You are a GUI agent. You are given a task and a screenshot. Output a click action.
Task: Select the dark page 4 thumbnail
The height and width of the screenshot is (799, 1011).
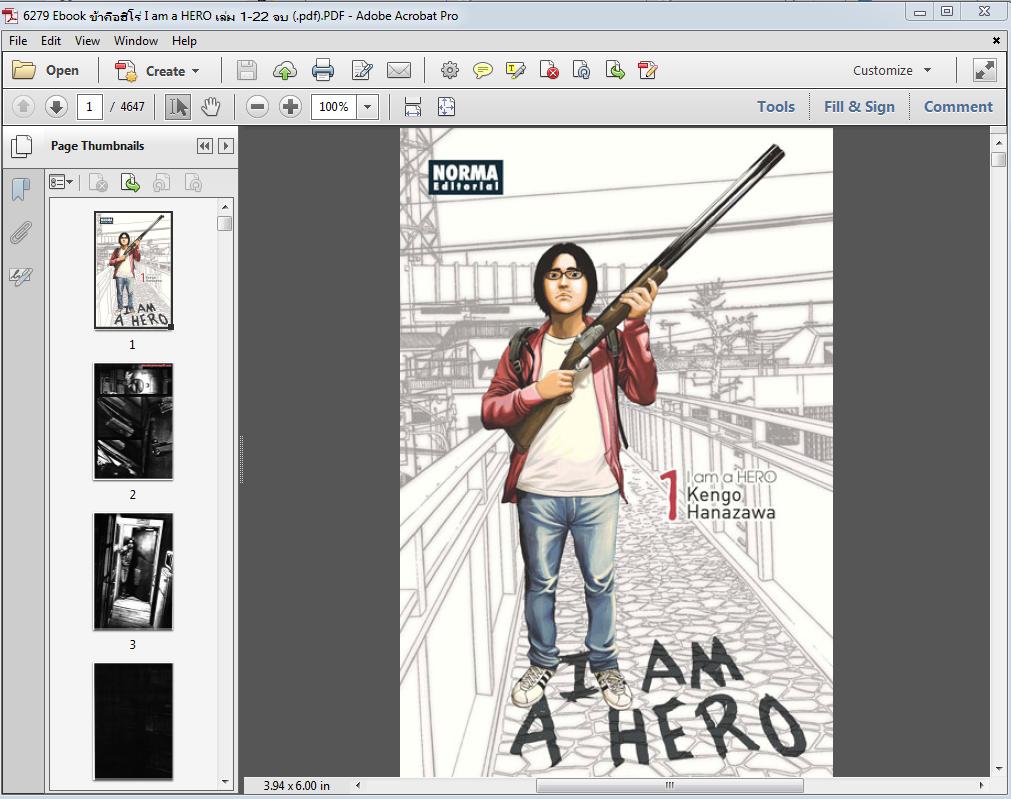(133, 721)
